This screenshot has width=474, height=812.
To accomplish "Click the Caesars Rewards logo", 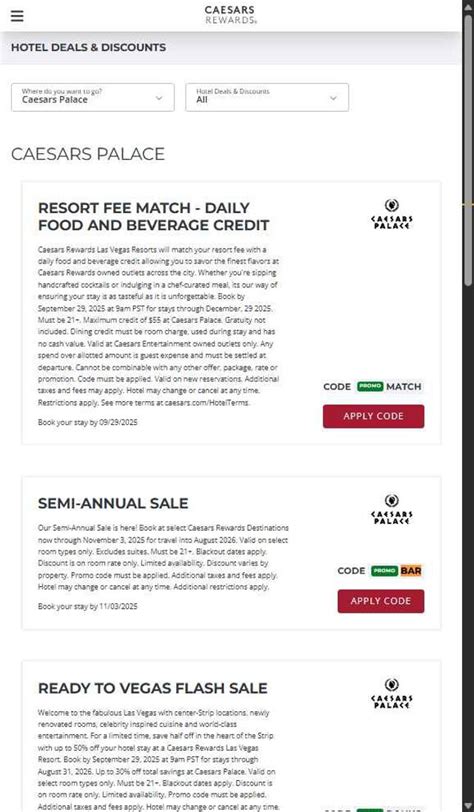I will point(230,15).
